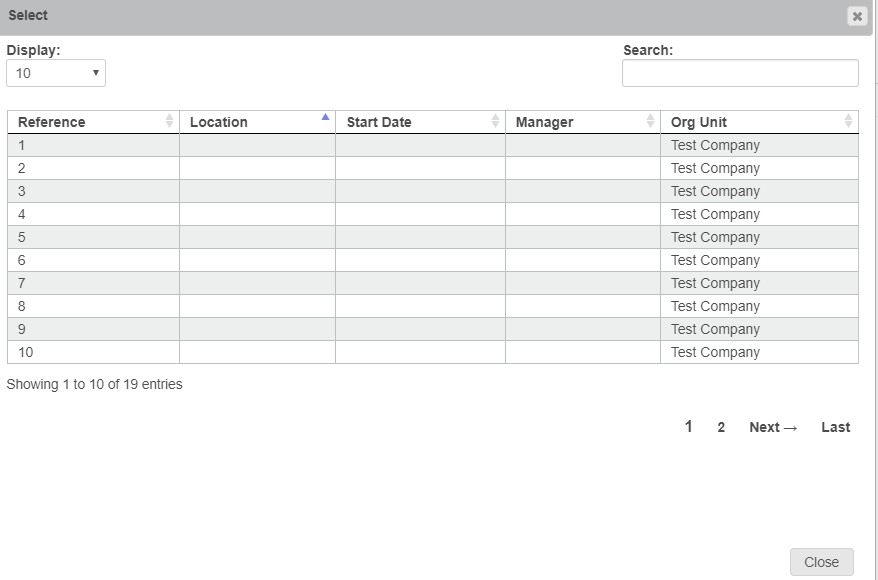Jump to the Last page
Screen dimensions: 878x580
(x=835, y=427)
